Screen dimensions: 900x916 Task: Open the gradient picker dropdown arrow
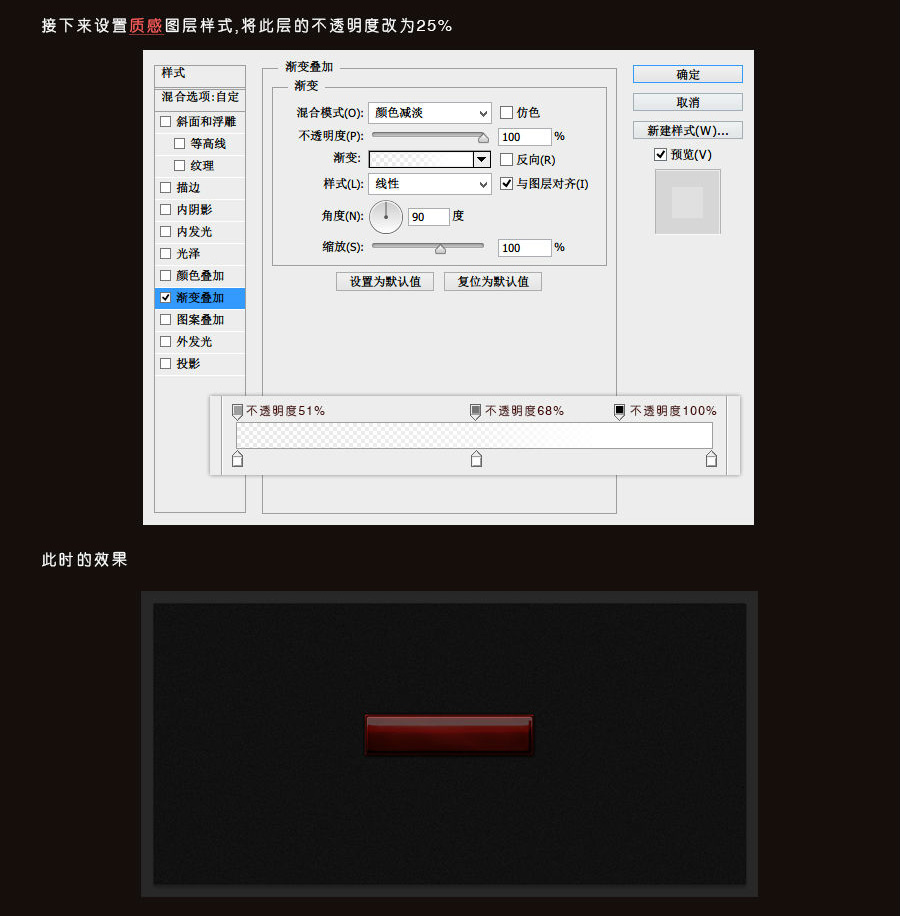482,159
